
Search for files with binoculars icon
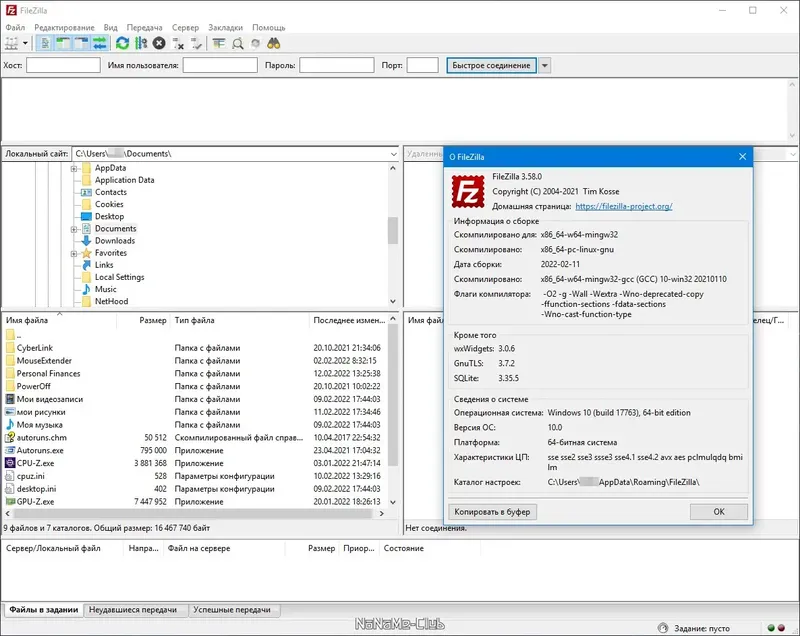tap(274, 43)
